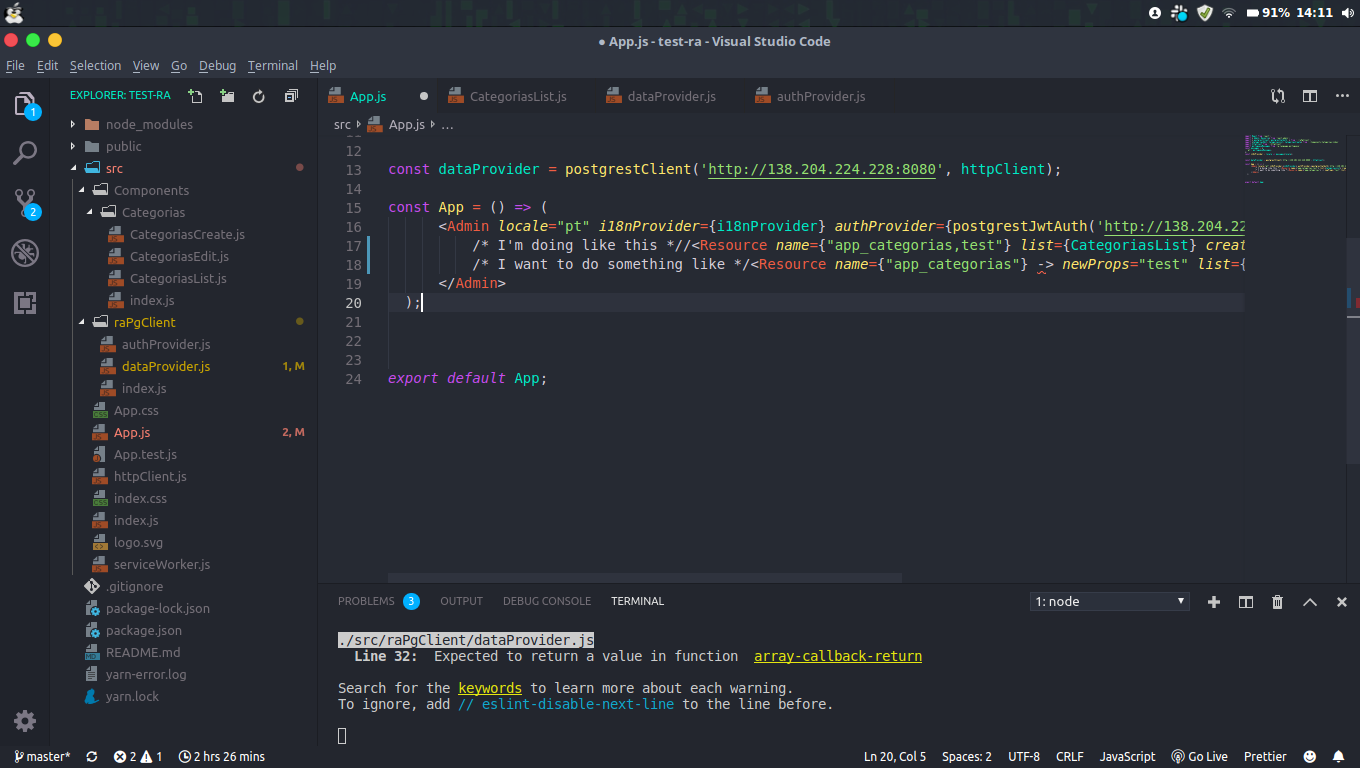Open a new terminal with plus icon
1360x768 pixels.
1213,601
